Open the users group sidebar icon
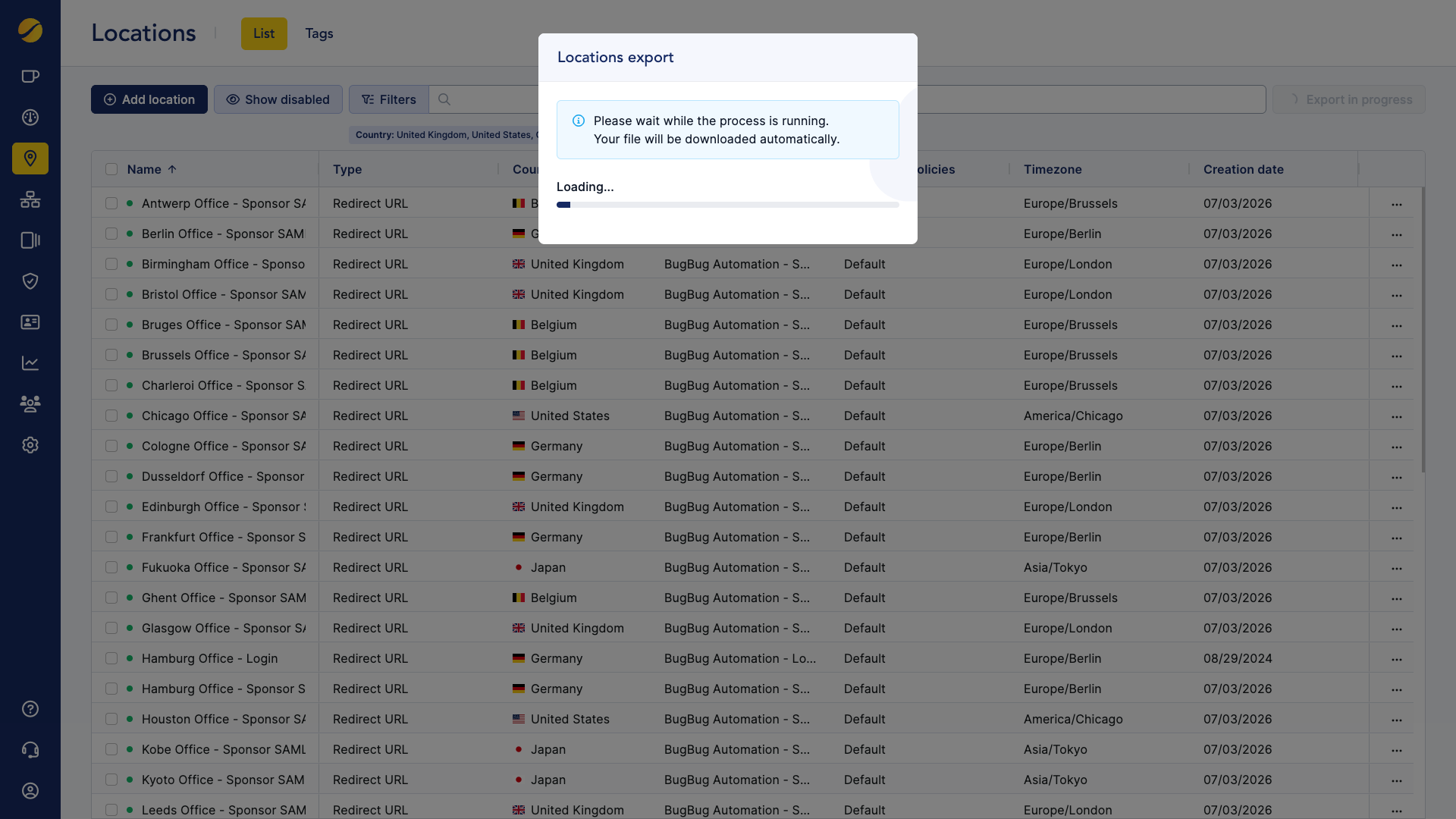 [x=30, y=404]
